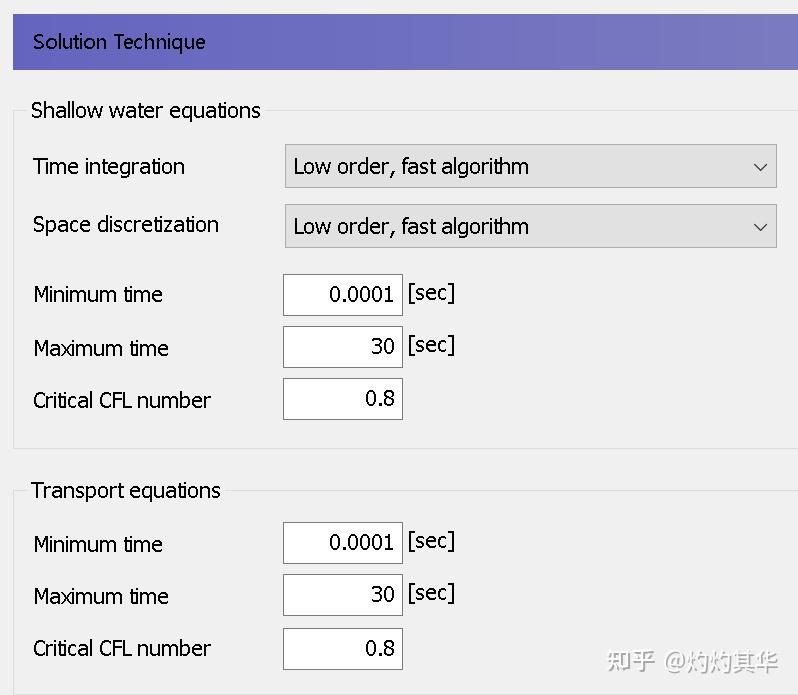Click the Transport equations Maximum time field
Screen dimensions: 798x695
pyautogui.click(x=343, y=595)
